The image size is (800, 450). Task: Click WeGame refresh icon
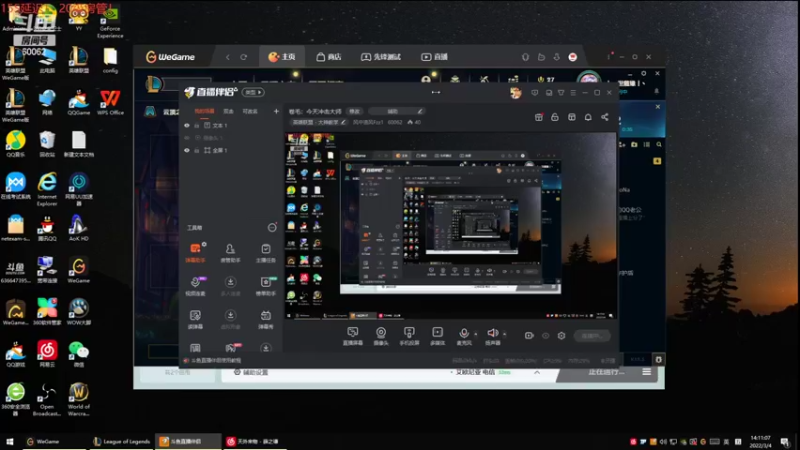tap(243, 57)
